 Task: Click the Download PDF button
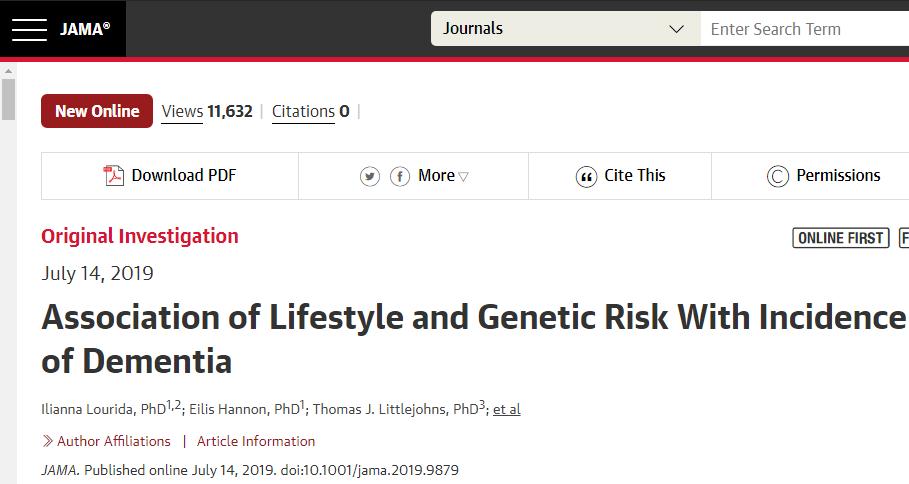pos(170,176)
